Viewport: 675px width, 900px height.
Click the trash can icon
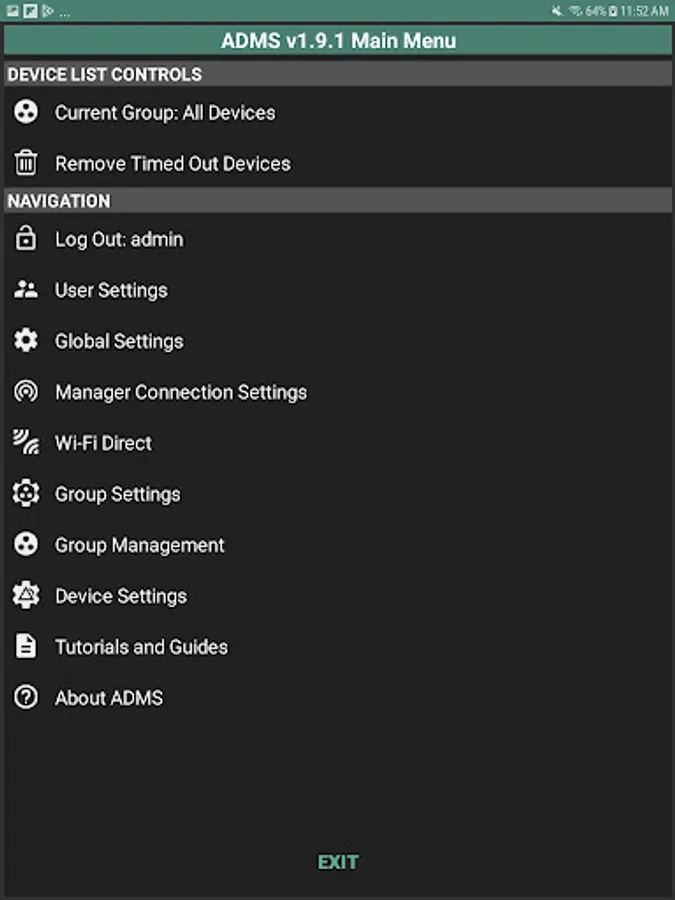coord(26,163)
